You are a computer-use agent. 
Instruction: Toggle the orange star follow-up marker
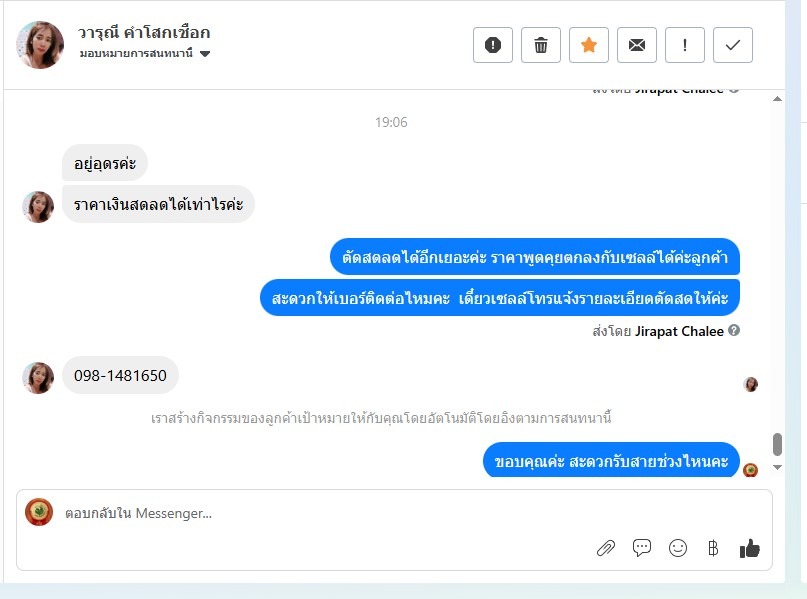tap(589, 45)
